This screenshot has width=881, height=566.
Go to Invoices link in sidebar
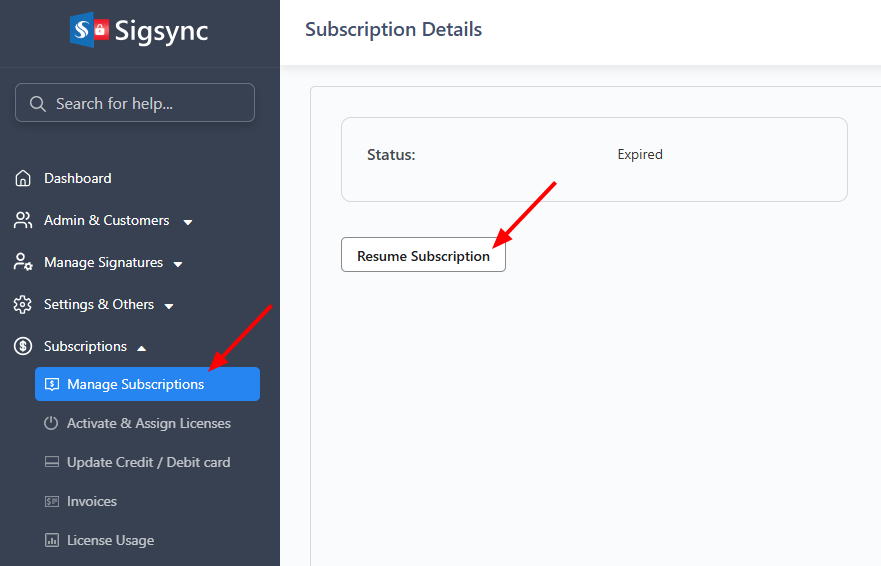92,501
